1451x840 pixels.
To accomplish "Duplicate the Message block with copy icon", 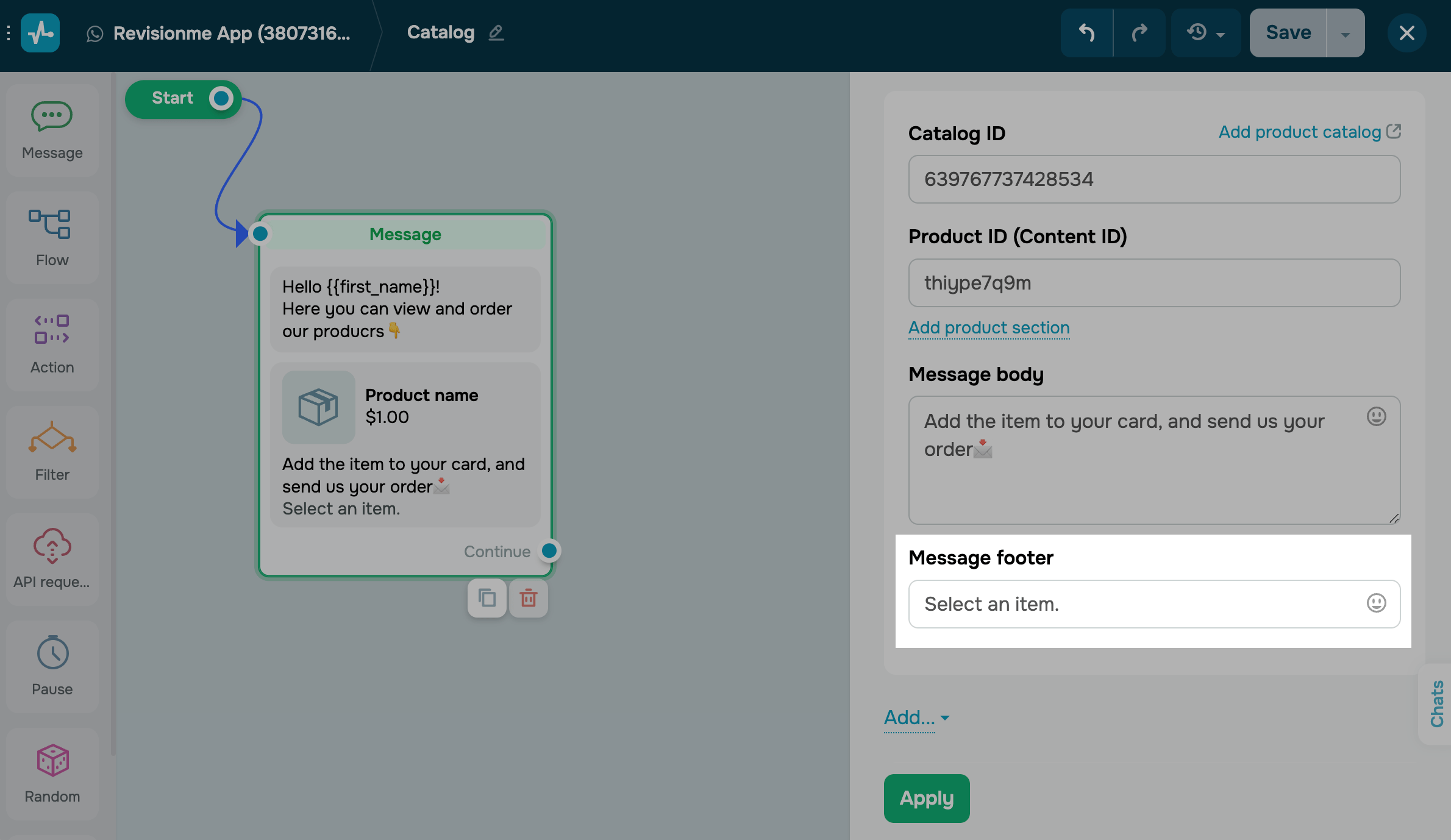I will 487,598.
